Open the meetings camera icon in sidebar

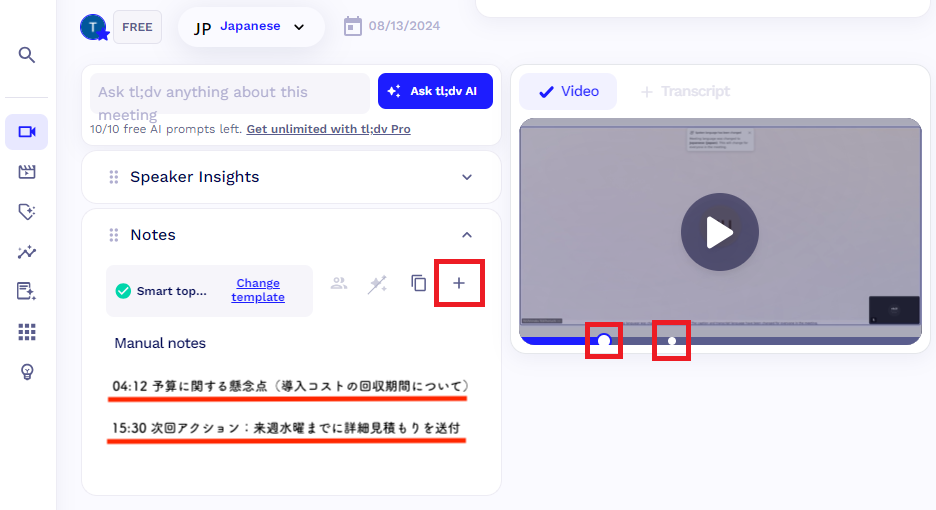point(27,132)
